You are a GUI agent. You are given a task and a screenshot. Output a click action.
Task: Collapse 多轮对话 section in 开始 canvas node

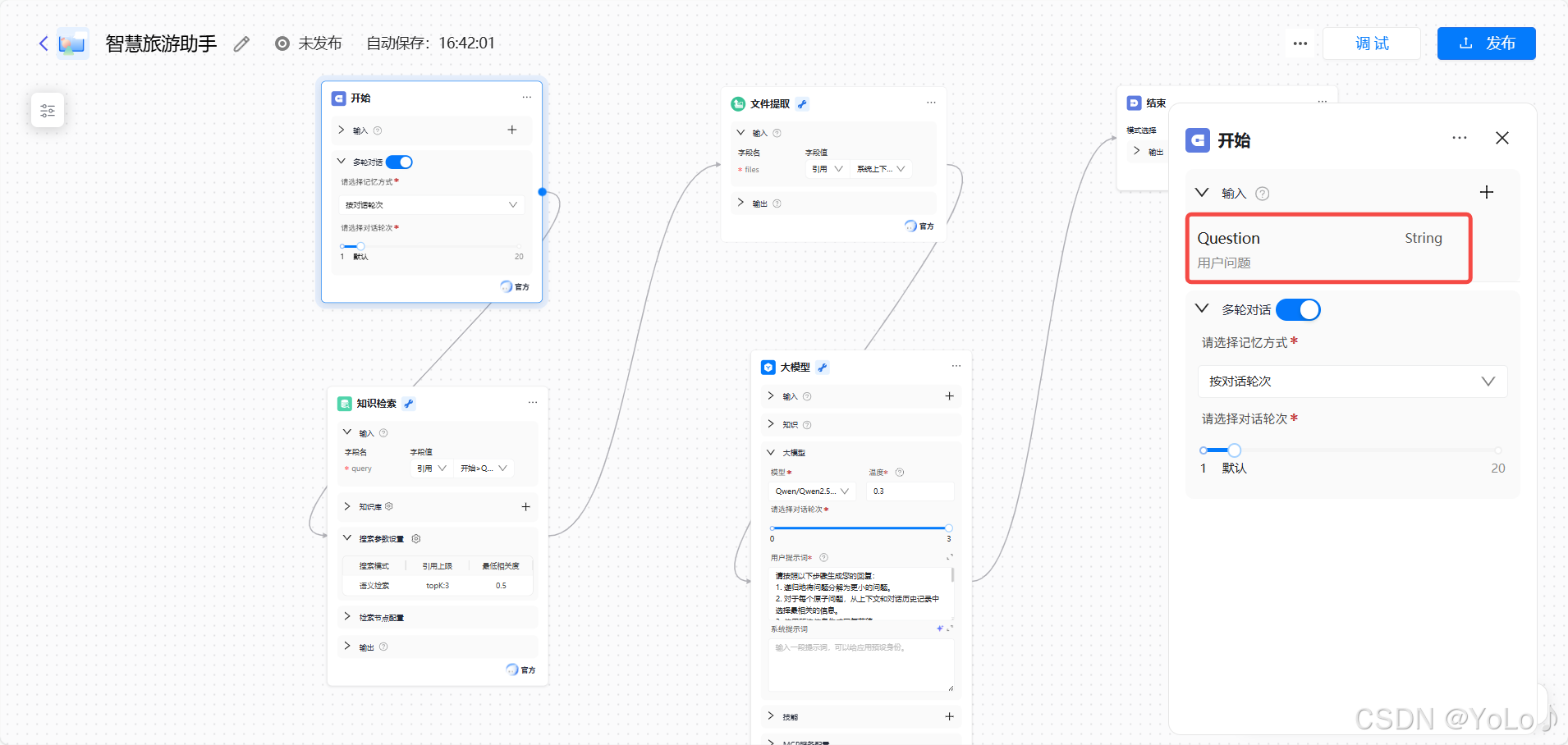[342, 162]
